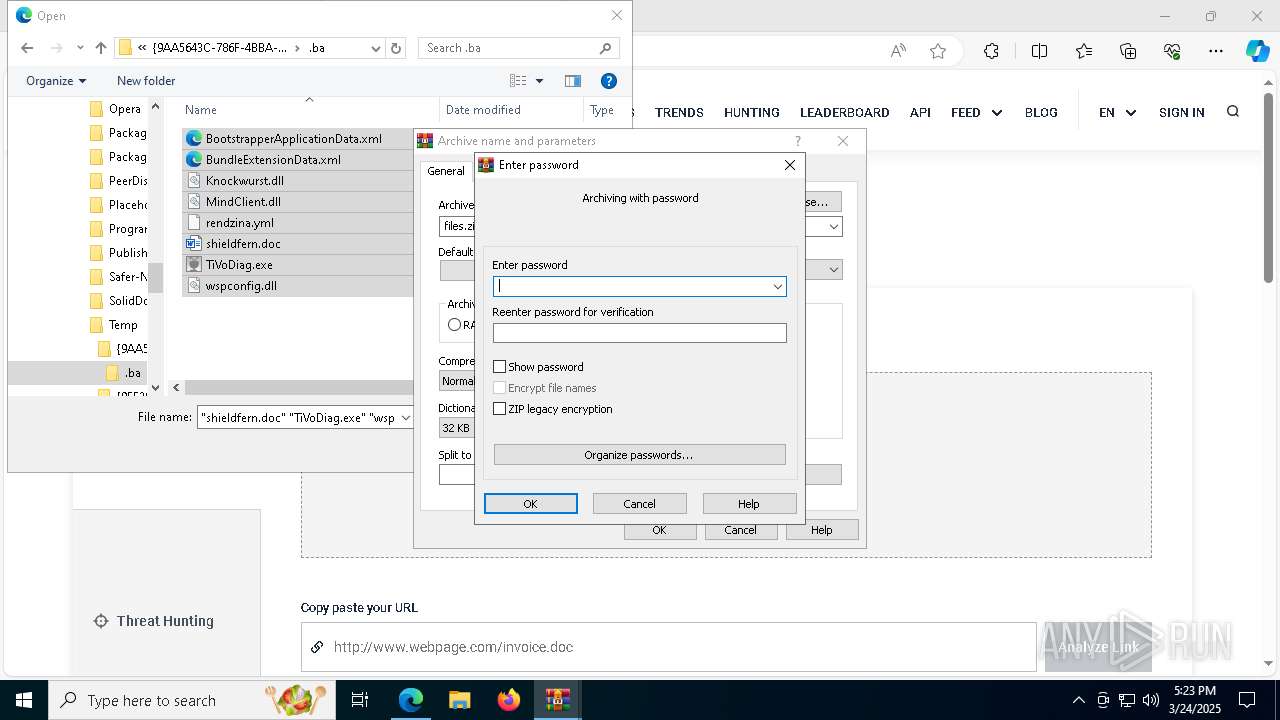Viewport: 1280px width, 720px height.
Task: Select the SolidDo folder in tree
Action: (118, 301)
